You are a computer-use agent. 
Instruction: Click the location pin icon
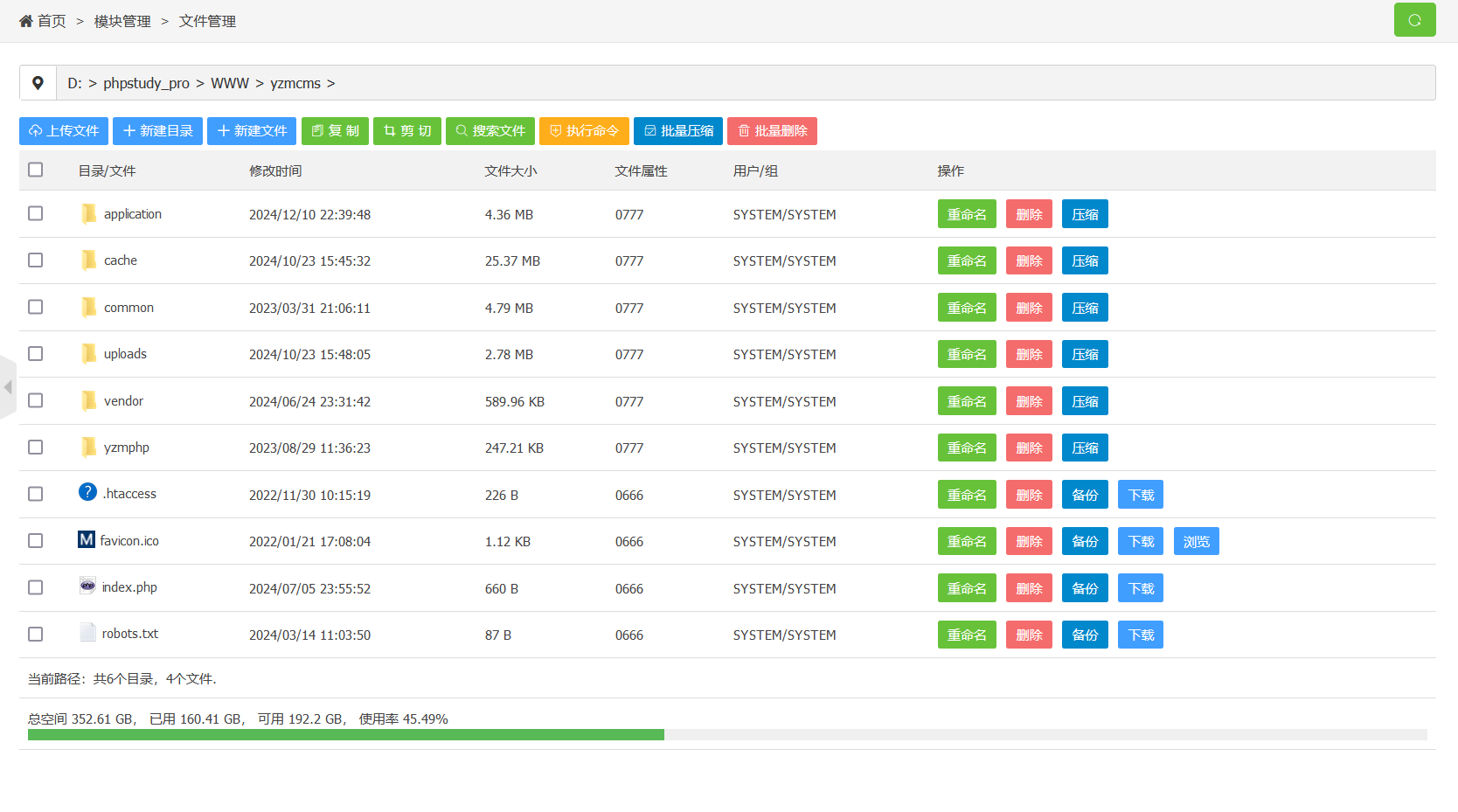click(x=38, y=83)
